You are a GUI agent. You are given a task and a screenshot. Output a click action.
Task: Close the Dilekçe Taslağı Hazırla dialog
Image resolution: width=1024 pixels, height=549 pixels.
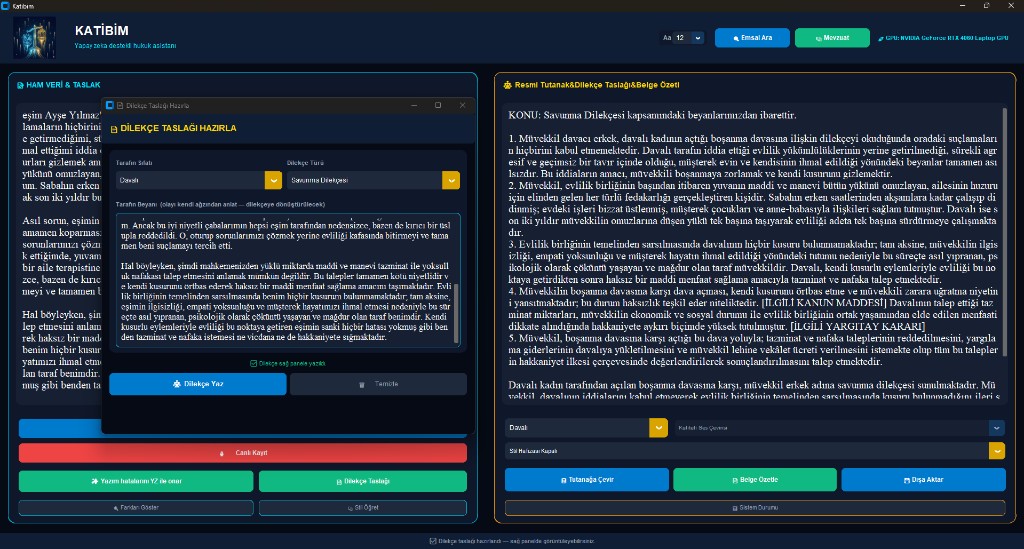click(x=462, y=105)
